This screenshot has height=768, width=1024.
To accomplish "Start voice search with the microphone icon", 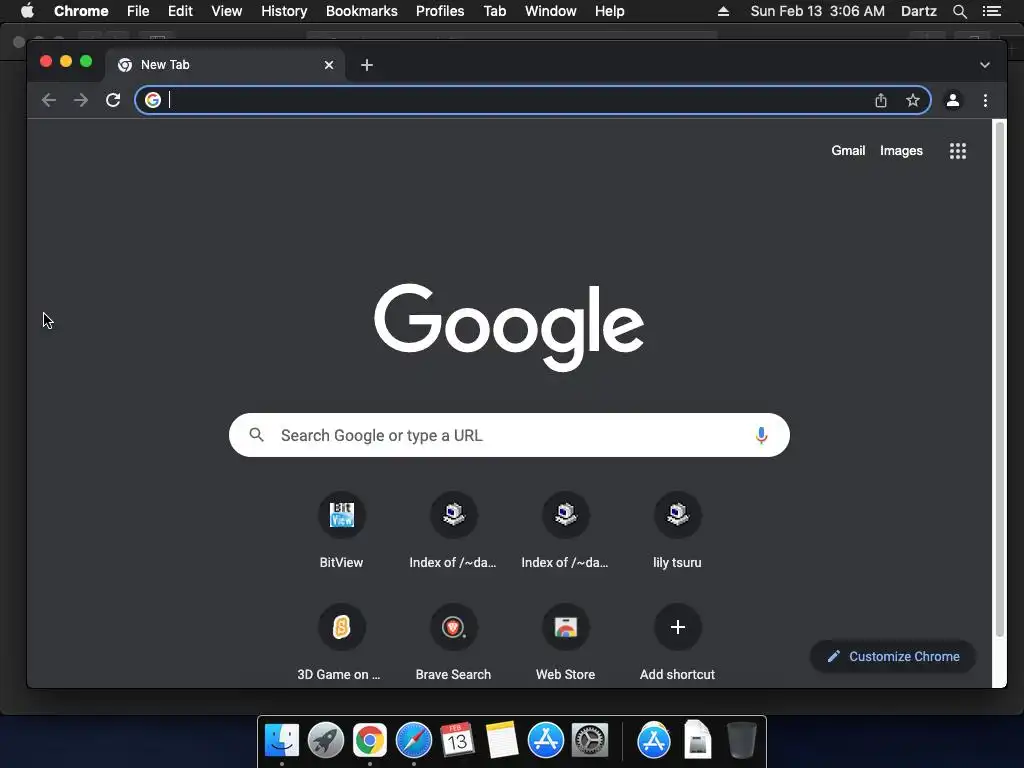I will pos(761,435).
